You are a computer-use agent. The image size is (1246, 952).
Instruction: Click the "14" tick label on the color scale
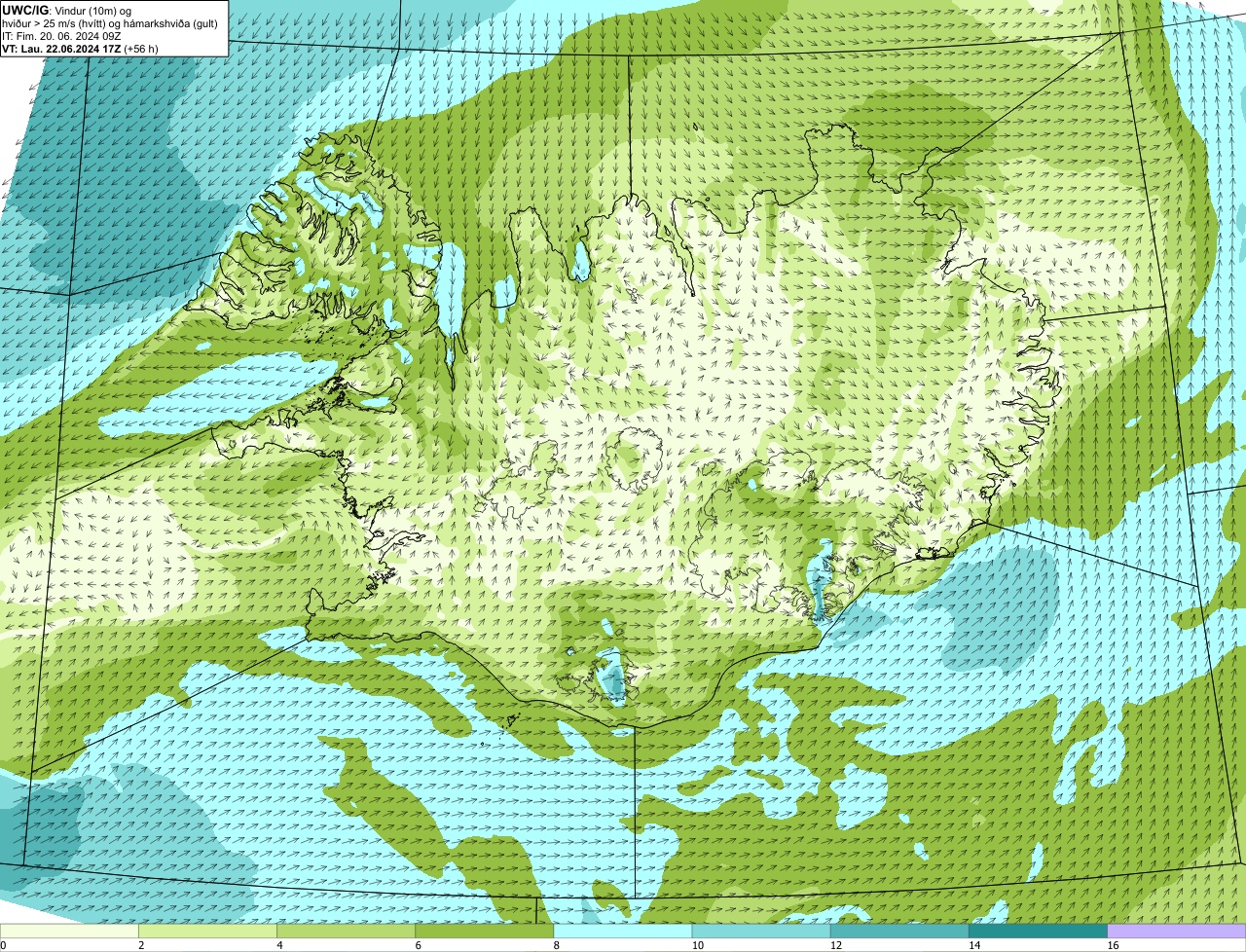[x=974, y=945]
